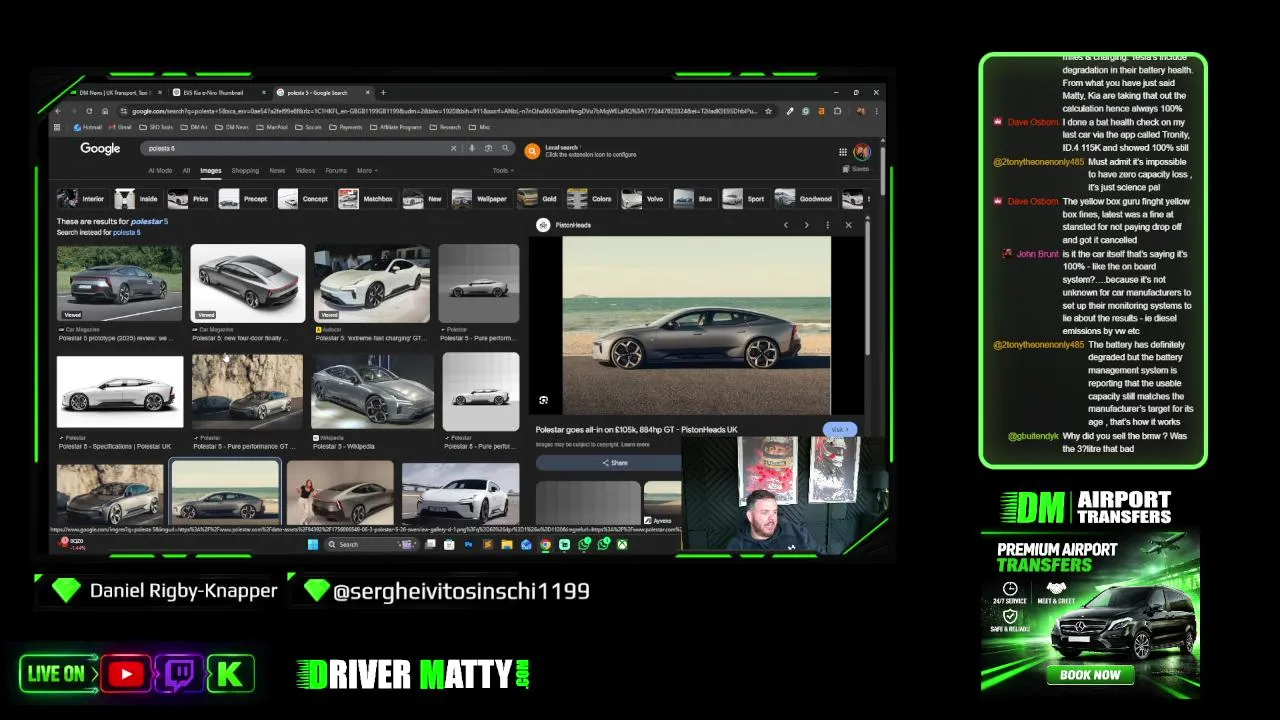Screen dimensions: 1280x720
Task: Select the News tab
Action: (x=277, y=170)
